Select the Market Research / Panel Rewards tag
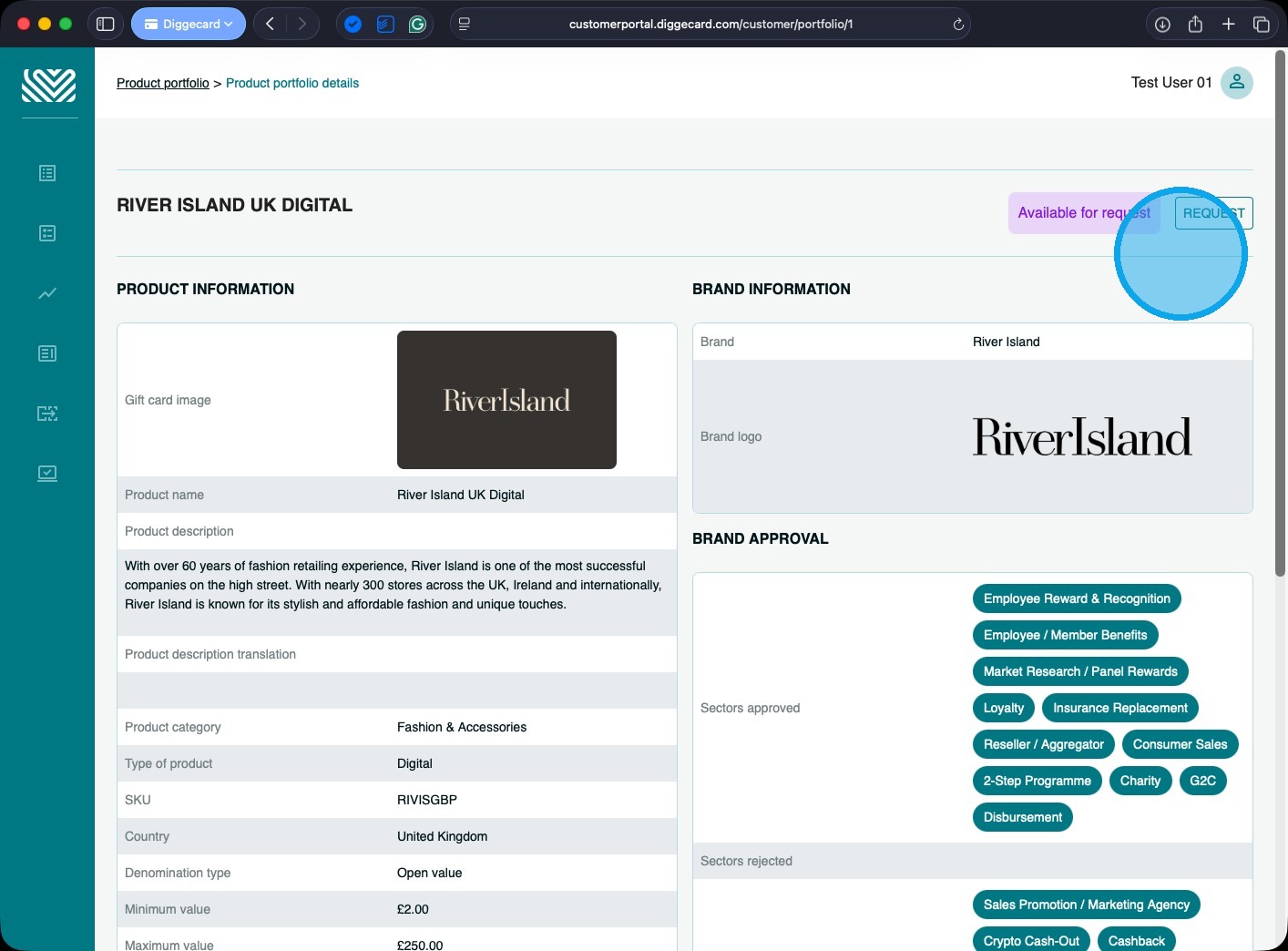 [x=1080, y=671]
